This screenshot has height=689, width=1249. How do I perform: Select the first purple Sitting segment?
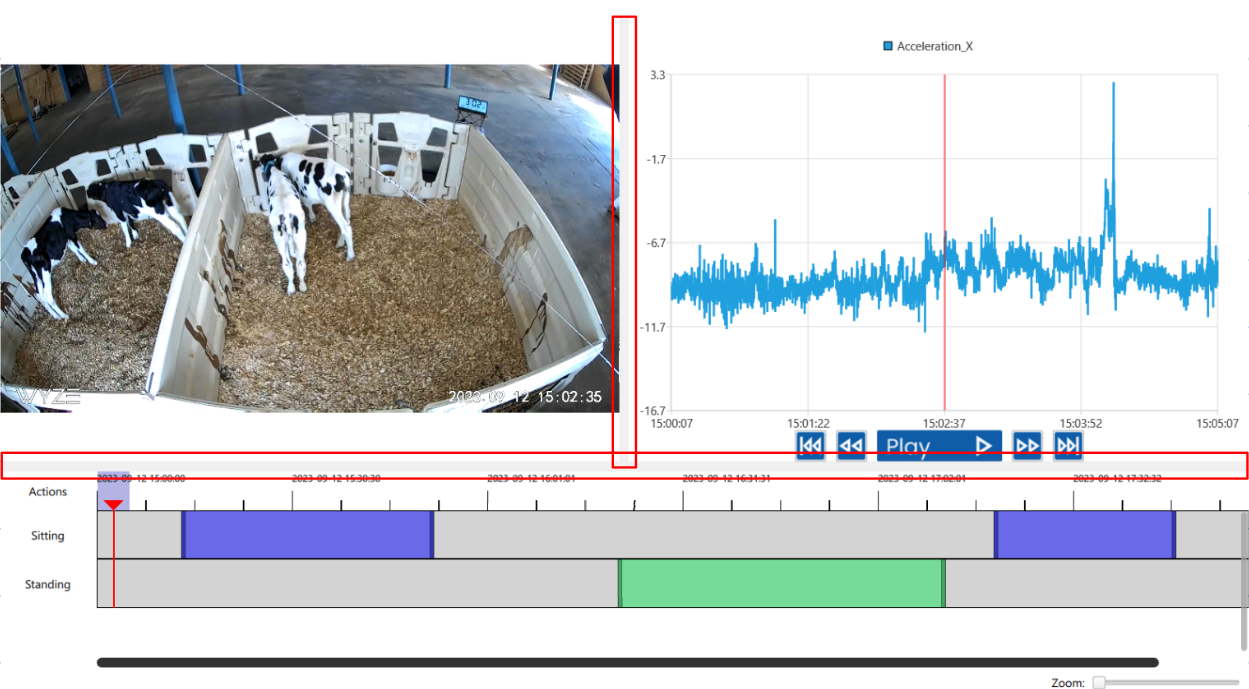click(307, 535)
